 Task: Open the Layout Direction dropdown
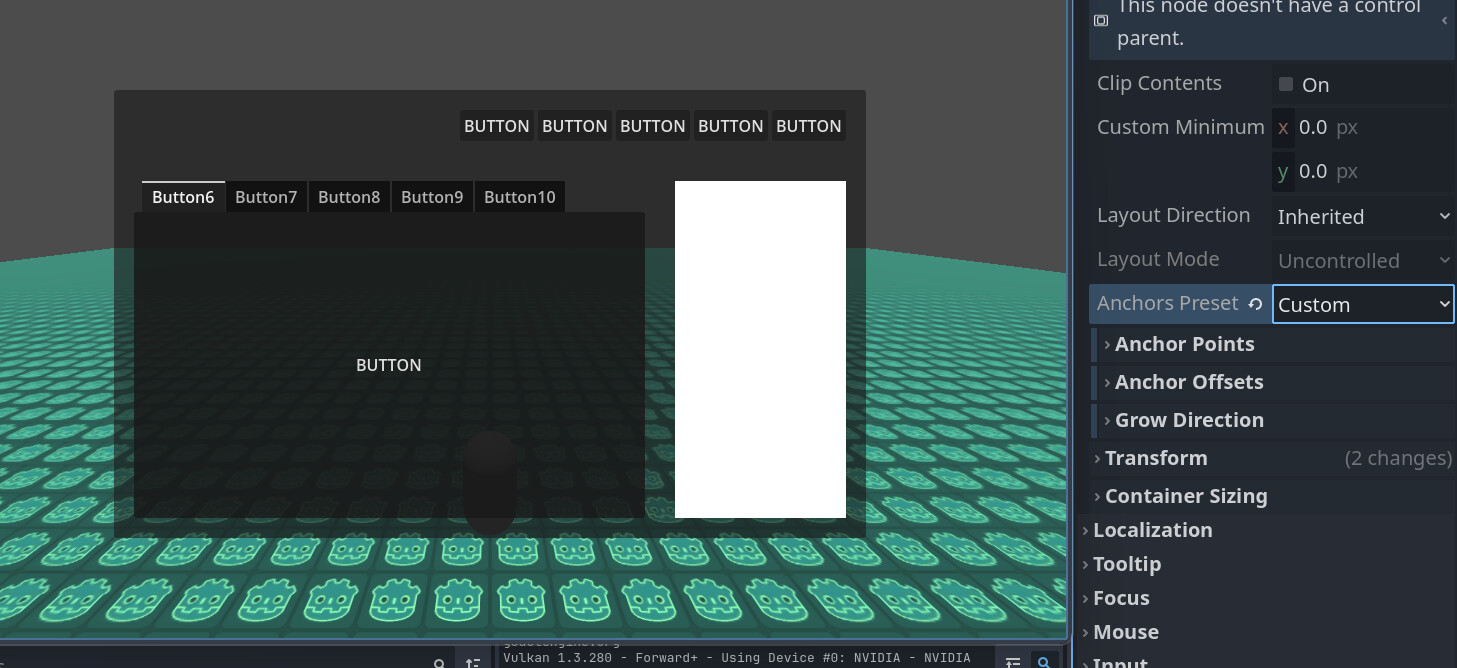[x=1362, y=216]
